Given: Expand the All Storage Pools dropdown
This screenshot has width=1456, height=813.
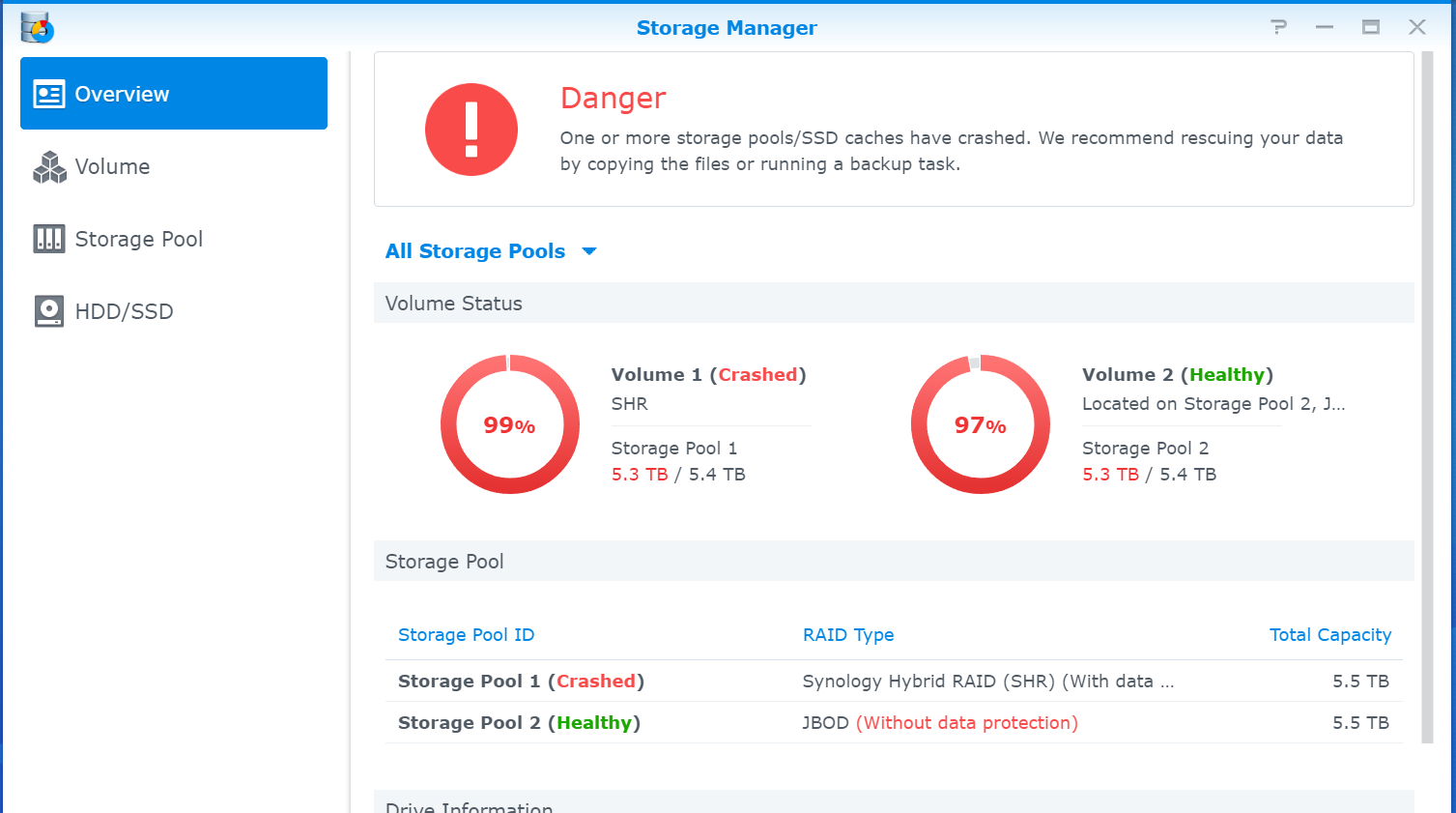Looking at the screenshot, I should click(x=475, y=251).
